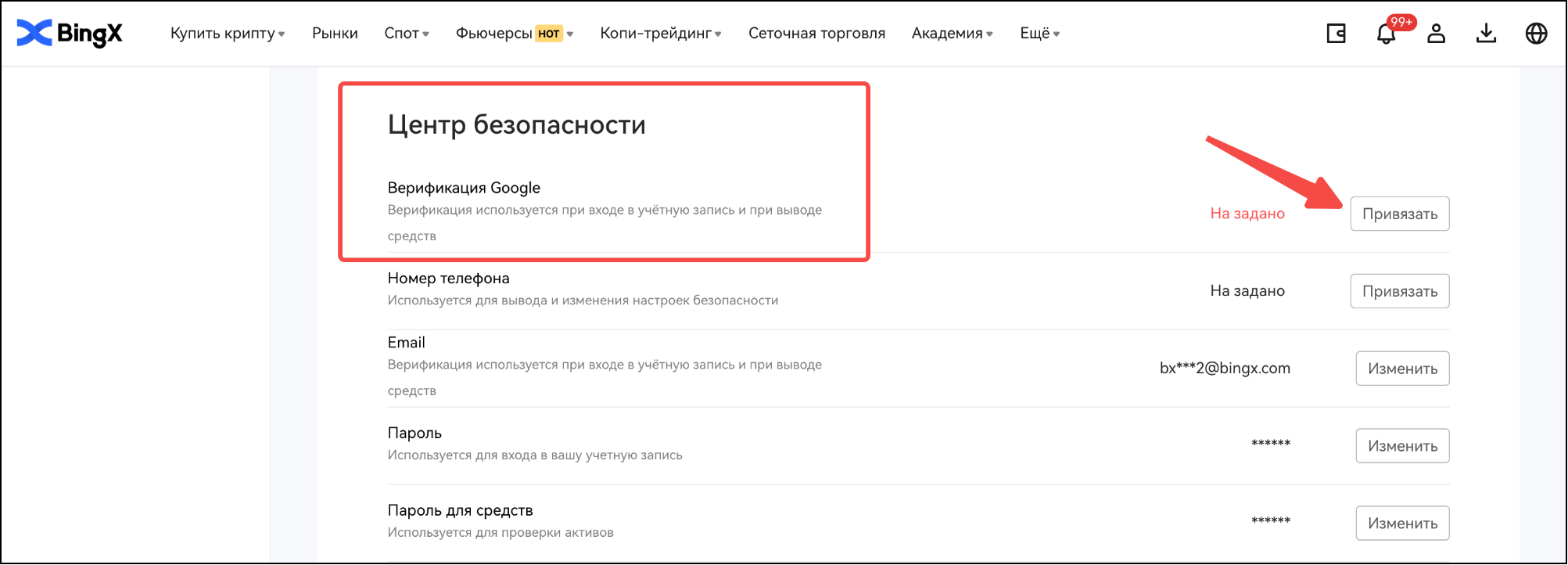The width and height of the screenshot is (1568, 565).
Task: Click the download app icon
Action: (1486, 34)
